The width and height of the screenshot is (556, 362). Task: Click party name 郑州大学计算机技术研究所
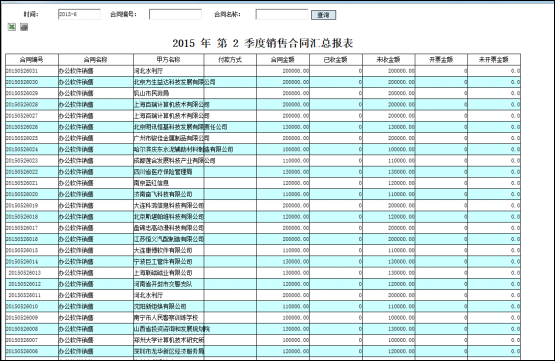pos(169,340)
